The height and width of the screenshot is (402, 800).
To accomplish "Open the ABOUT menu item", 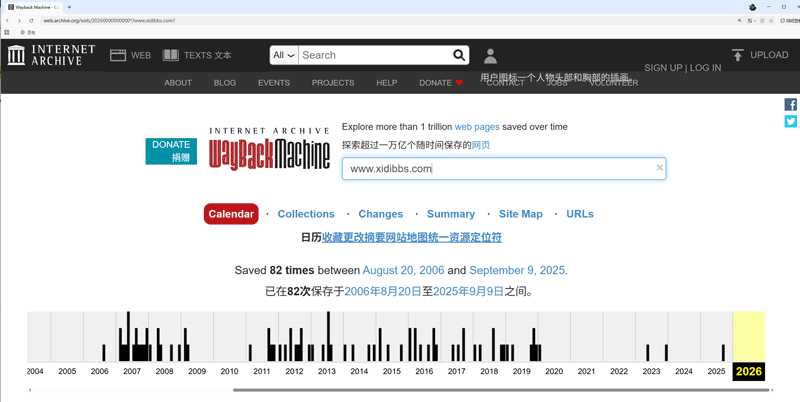I will pos(178,83).
